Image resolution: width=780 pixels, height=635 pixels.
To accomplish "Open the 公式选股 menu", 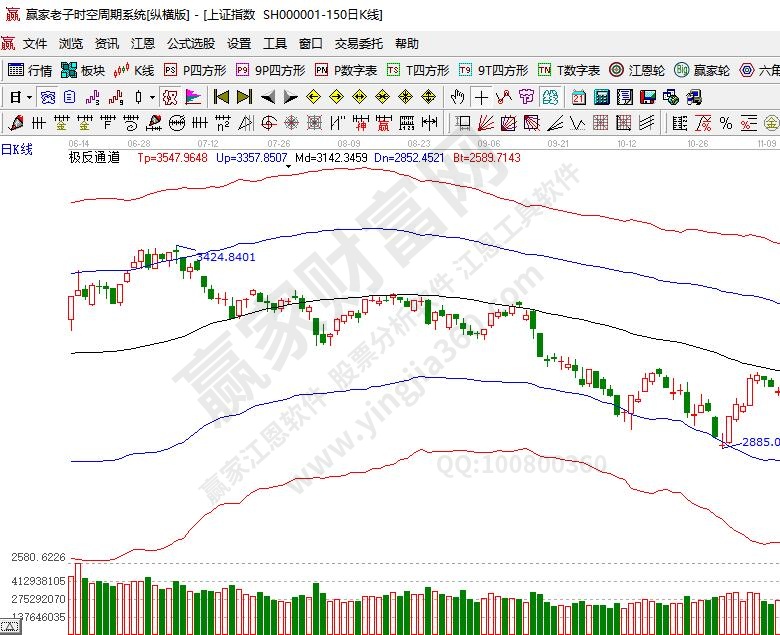I will coord(190,44).
